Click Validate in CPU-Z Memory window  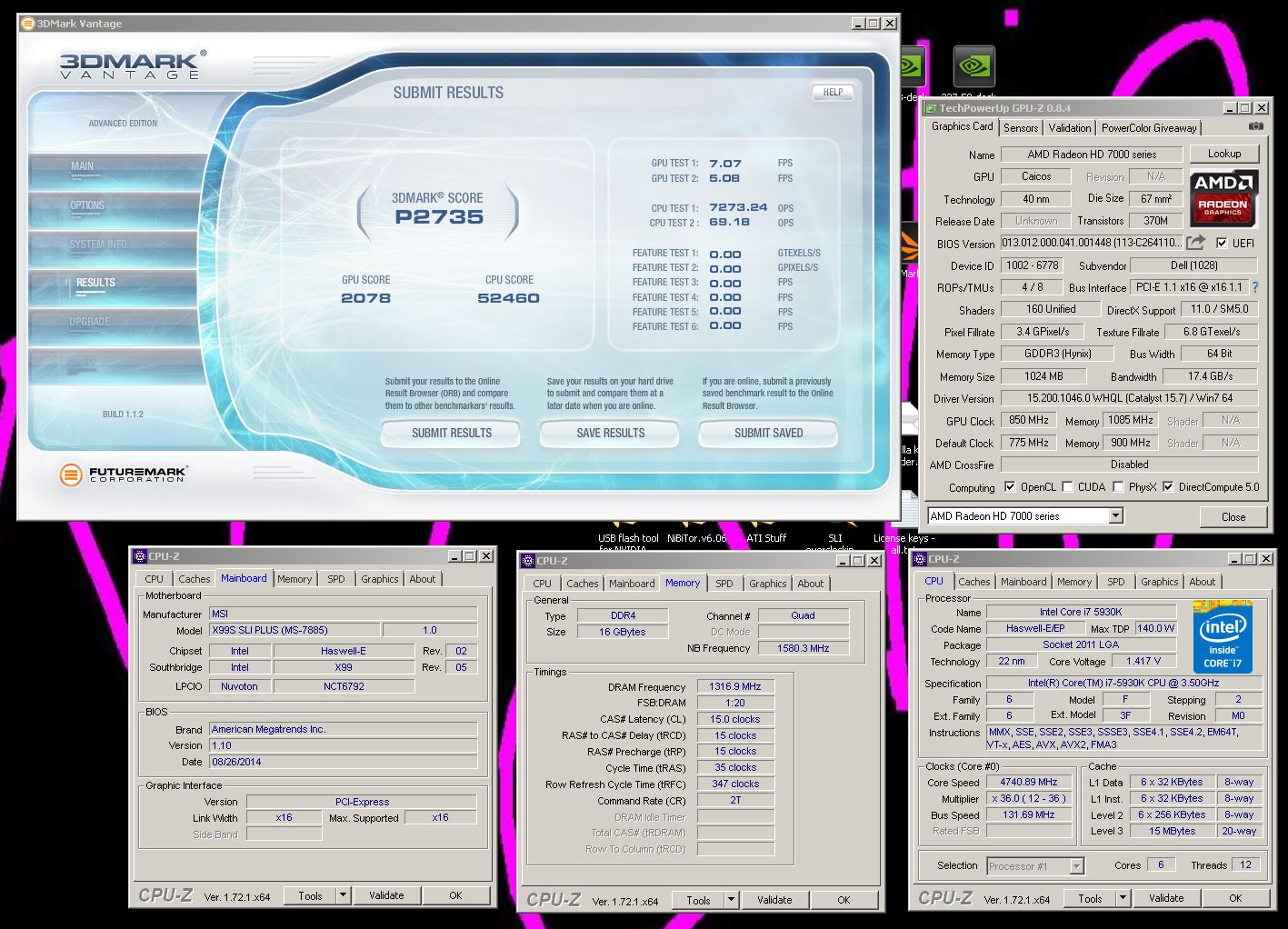coord(774,900)
